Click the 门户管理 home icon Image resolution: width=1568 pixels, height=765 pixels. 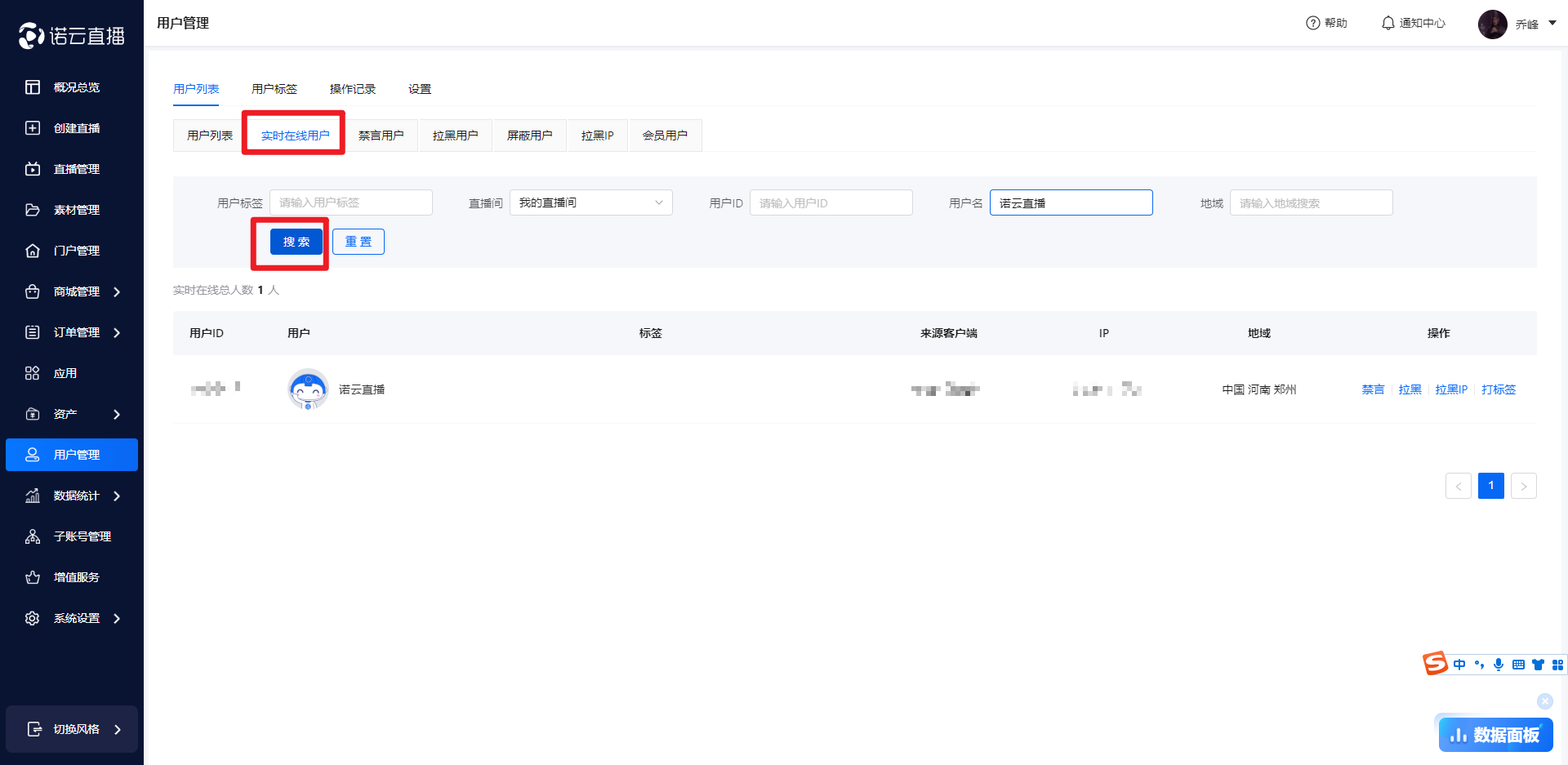click(x=33, y=251)
